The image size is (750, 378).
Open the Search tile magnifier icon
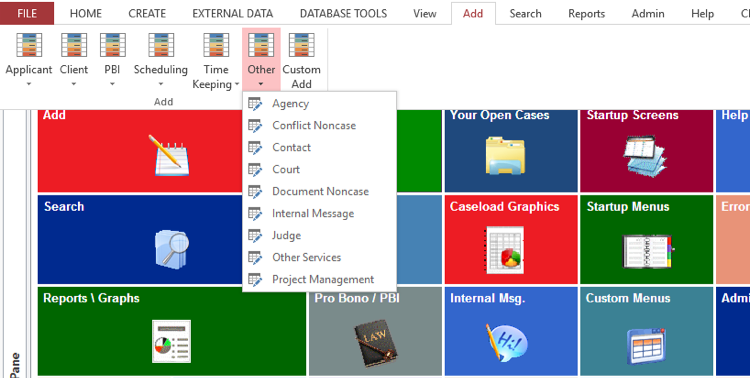172,249
